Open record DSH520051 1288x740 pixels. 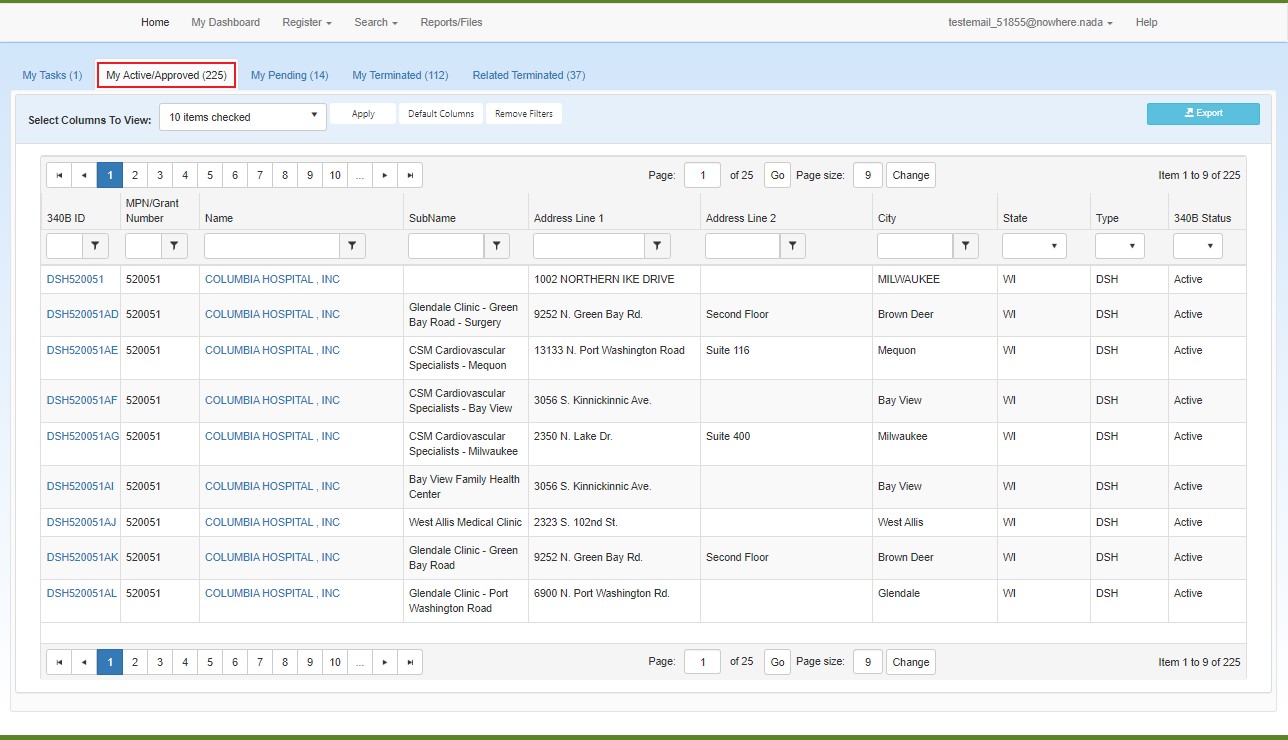[x=75, y=279]
